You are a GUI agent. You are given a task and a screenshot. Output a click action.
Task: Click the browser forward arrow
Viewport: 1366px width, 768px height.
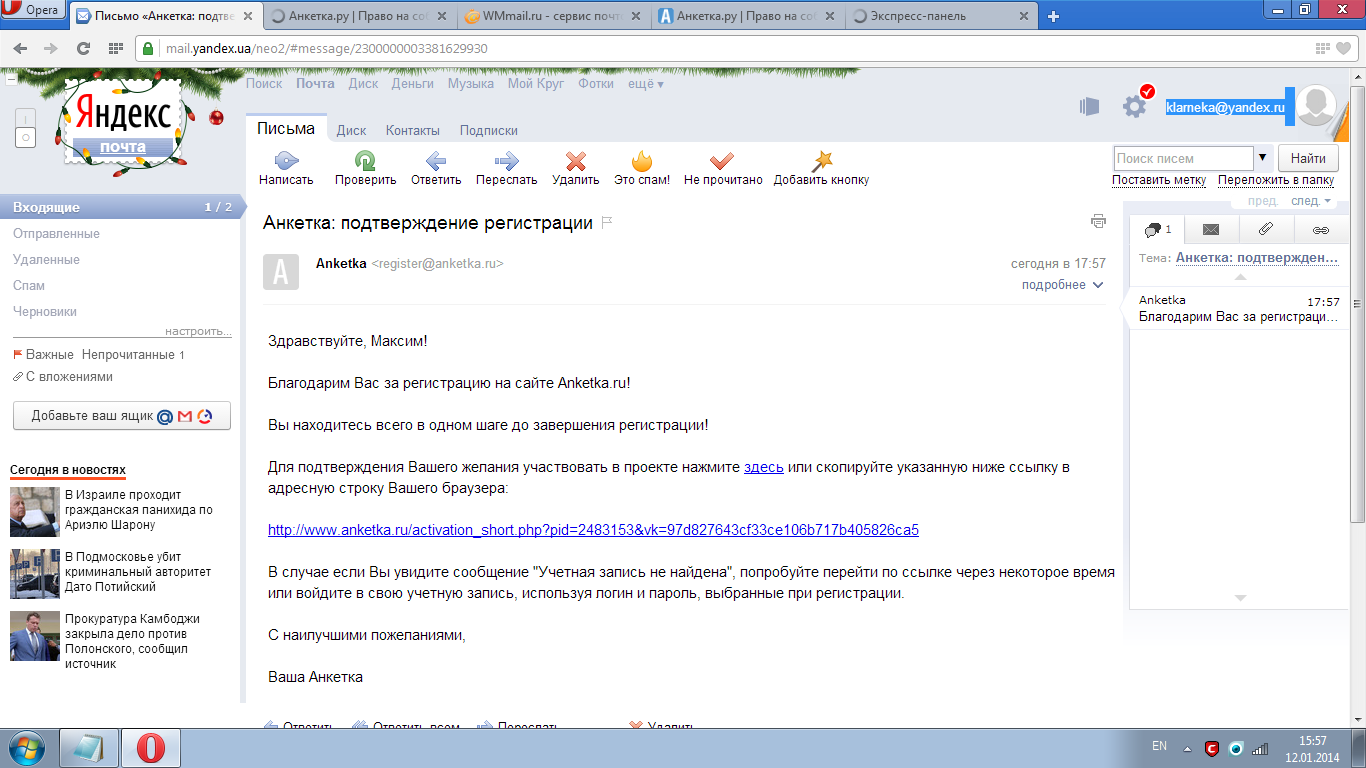[50, 48]
